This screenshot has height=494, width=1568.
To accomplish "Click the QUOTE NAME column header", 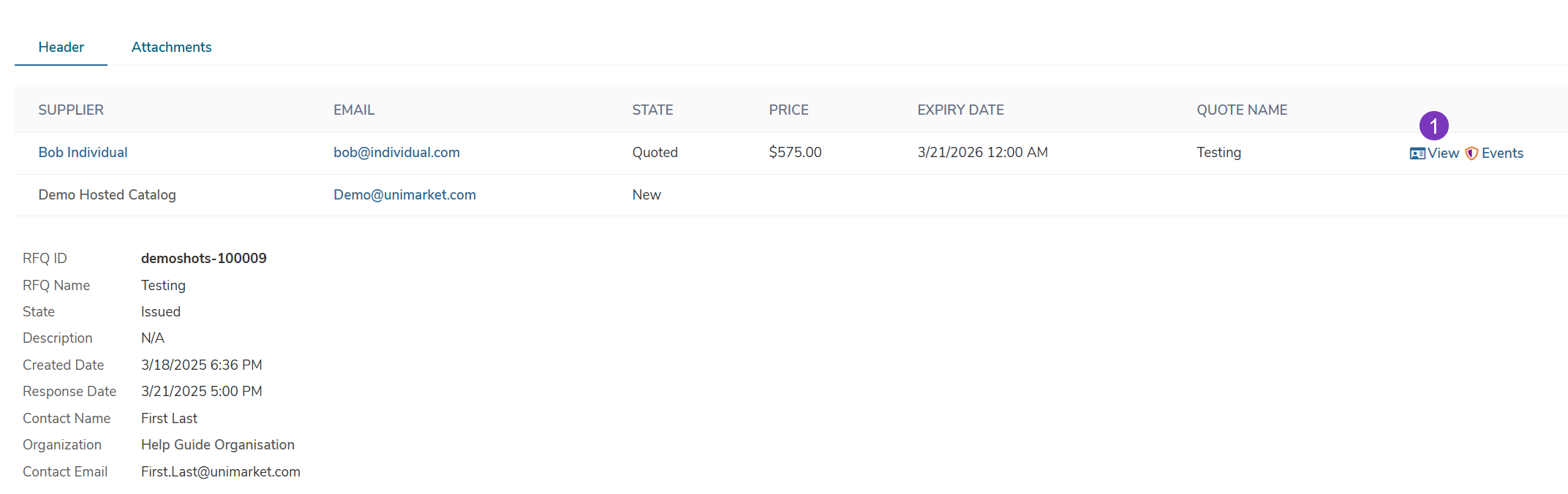I will point(1242,110).
